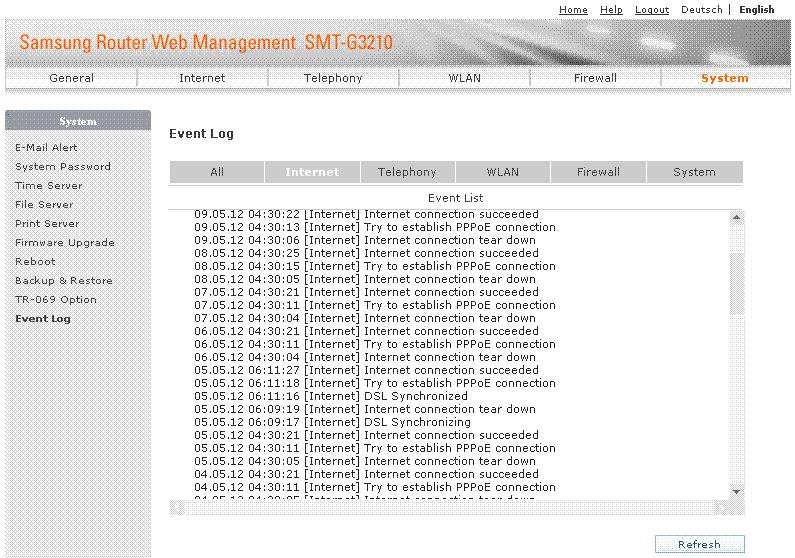Select Firewall event filter tab
The image size is (795, 558).
(x=598, y=172)
